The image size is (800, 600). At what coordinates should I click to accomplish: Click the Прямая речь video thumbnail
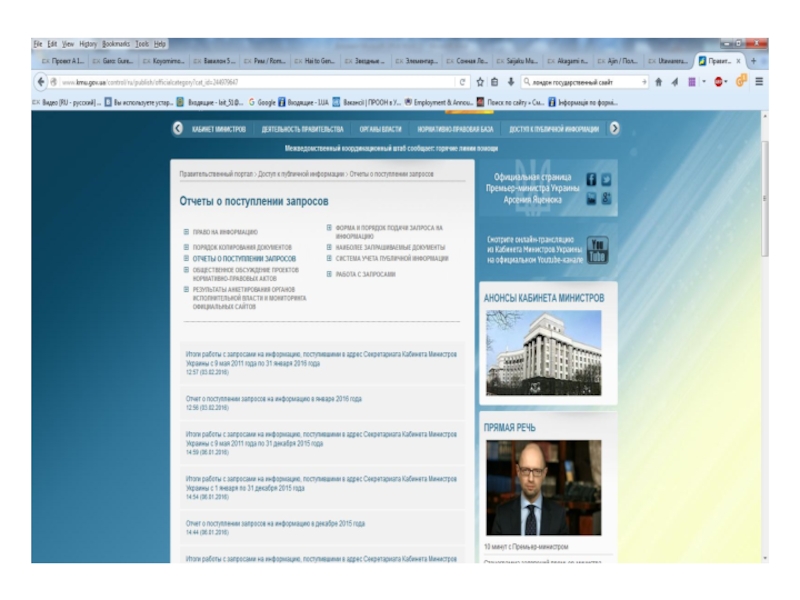[x=544, y=488]
